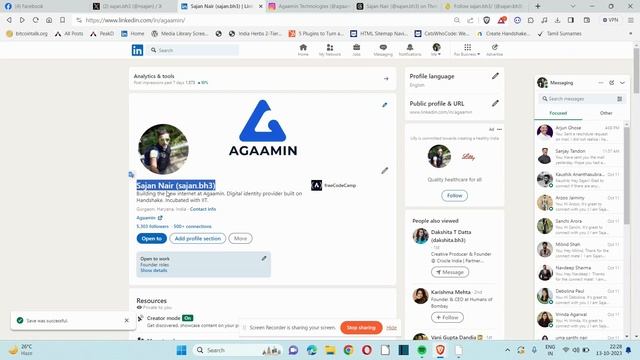This screenshot has height=360, width=640.
Task: Follow the Lilly advertiser page
Action: [454, 196]
